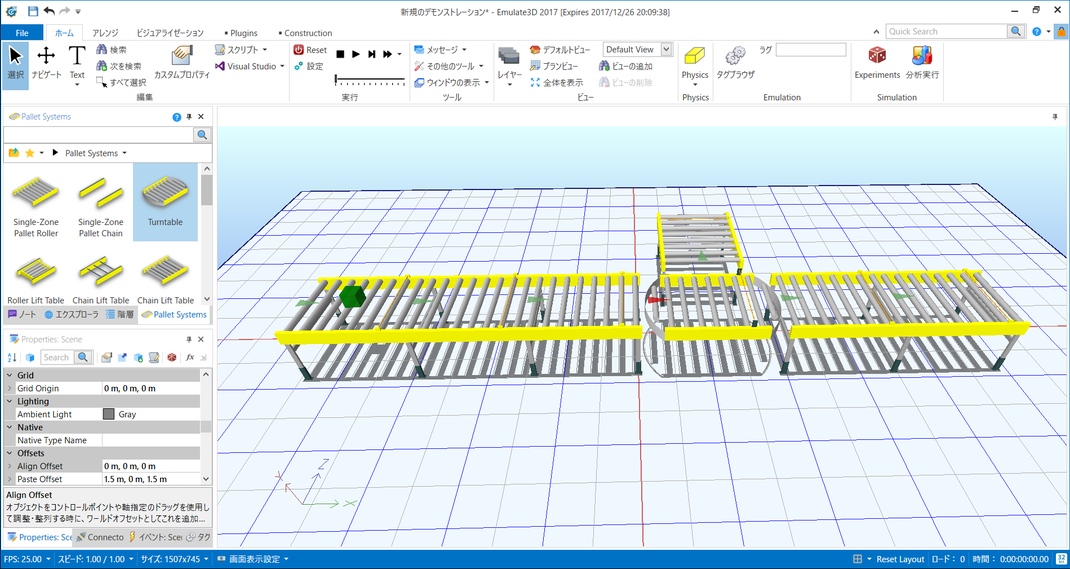Viewport: 1070px width, 569px height.
Task: Click the red Reset button
Action: point(310,50)
